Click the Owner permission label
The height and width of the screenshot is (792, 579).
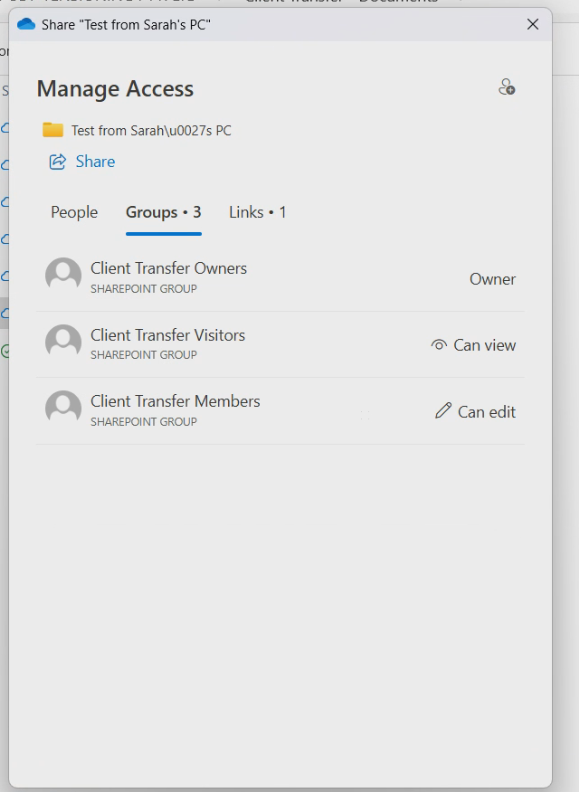coord(493,279)
